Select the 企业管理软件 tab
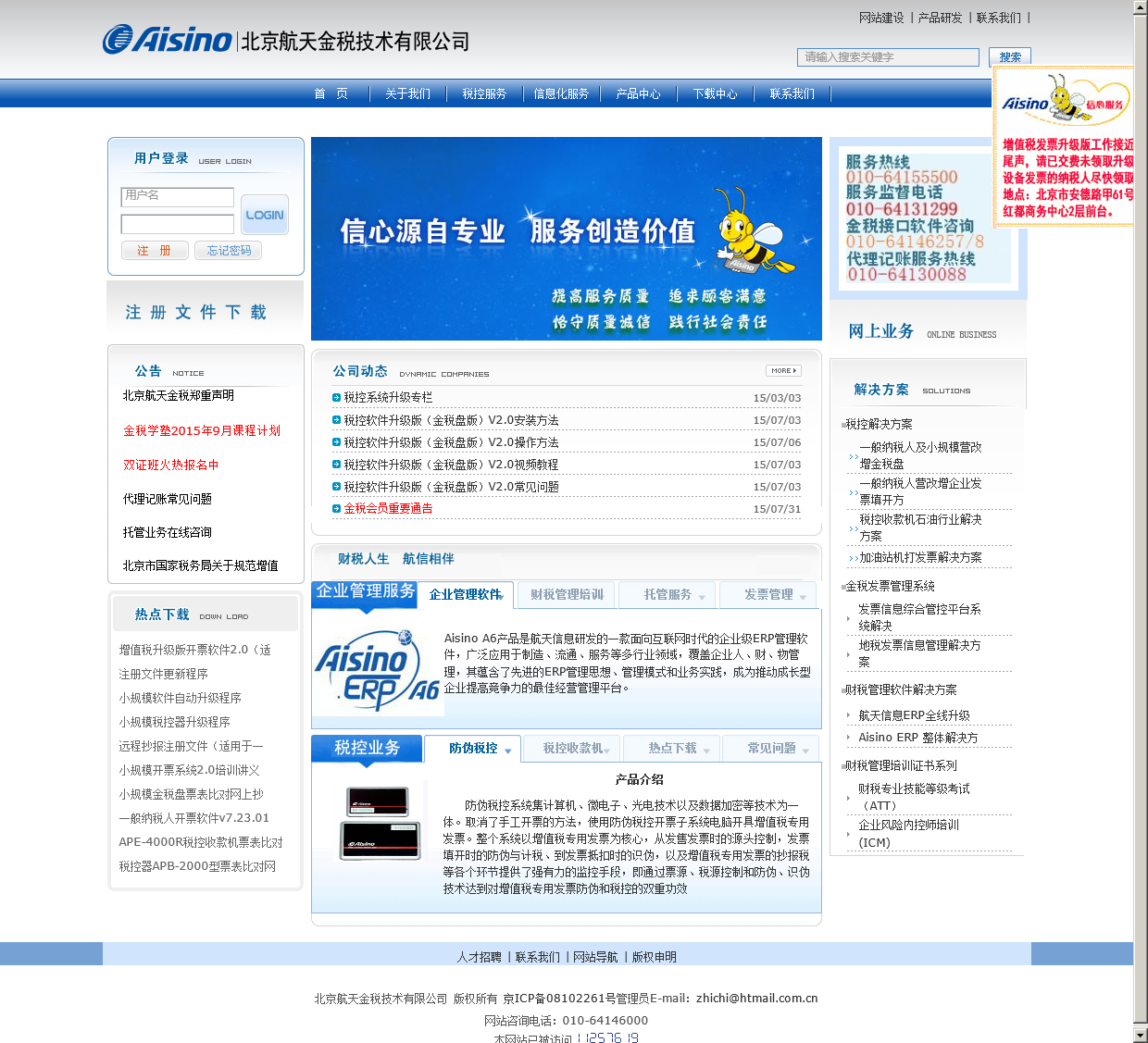 pos(466,594)
